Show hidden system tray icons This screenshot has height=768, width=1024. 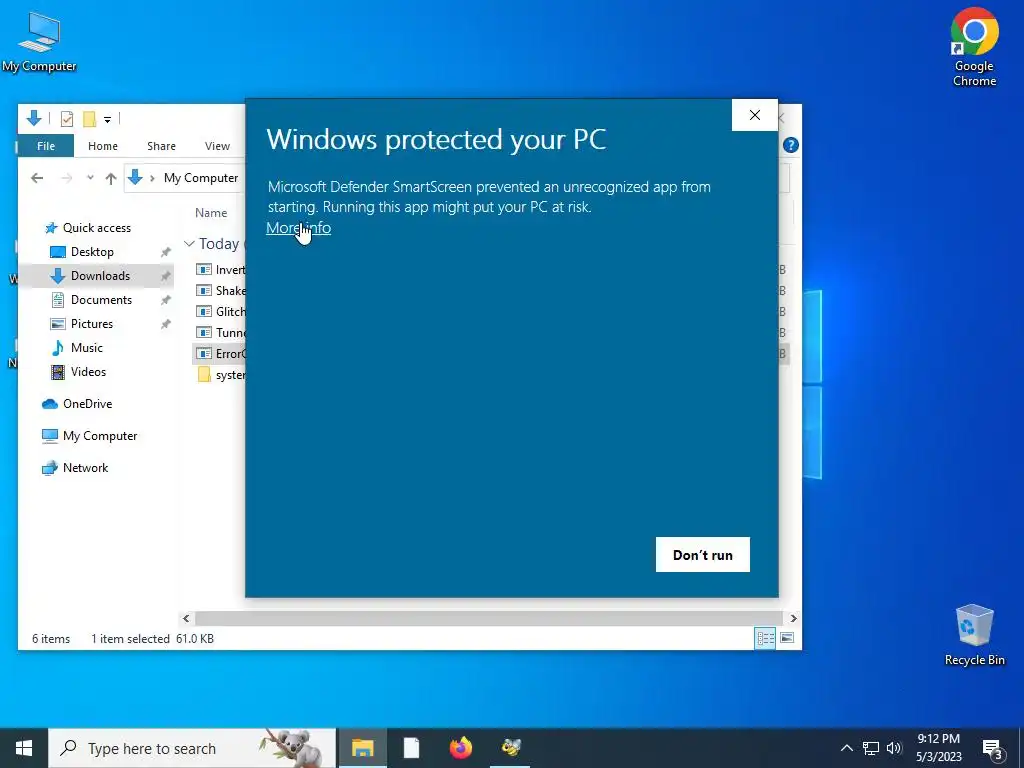click(x=846, y=748)
